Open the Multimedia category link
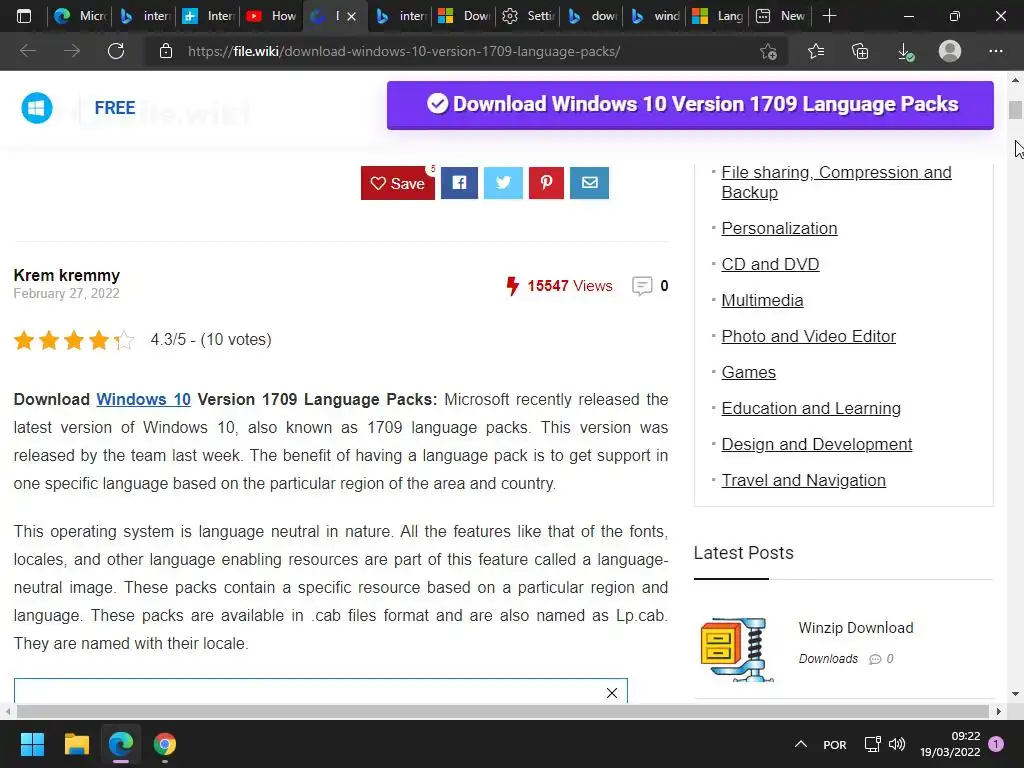The image size is (1024, 768). point(762,300)
